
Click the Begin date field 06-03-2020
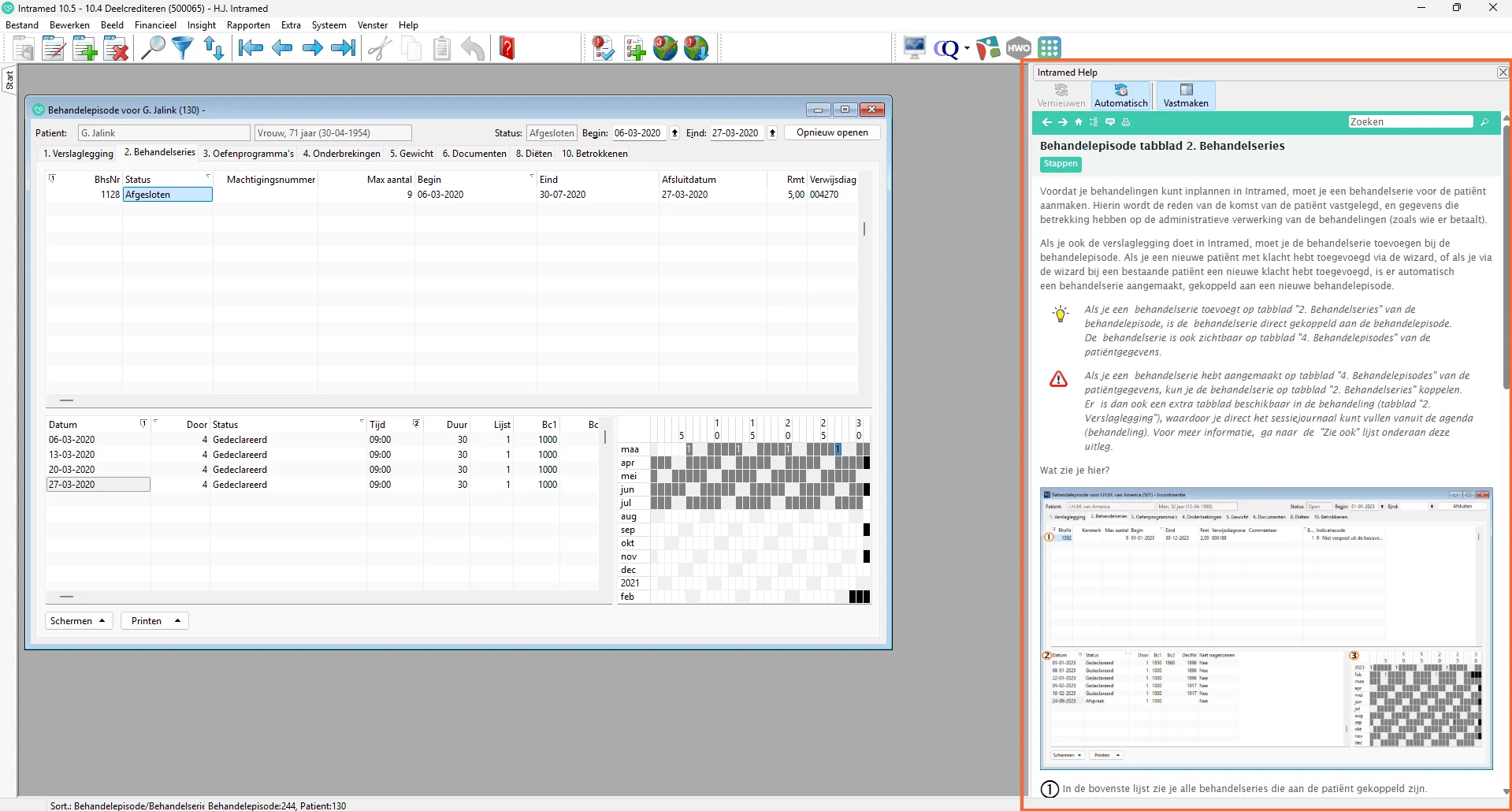639,133
